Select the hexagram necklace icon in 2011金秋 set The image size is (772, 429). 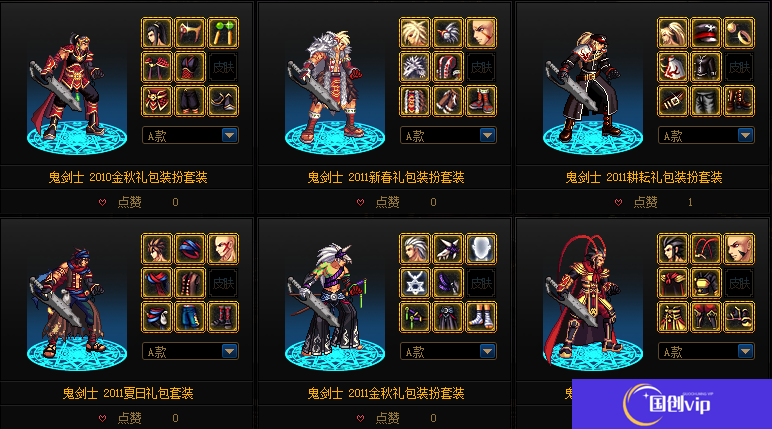click(x=415, y=283)
